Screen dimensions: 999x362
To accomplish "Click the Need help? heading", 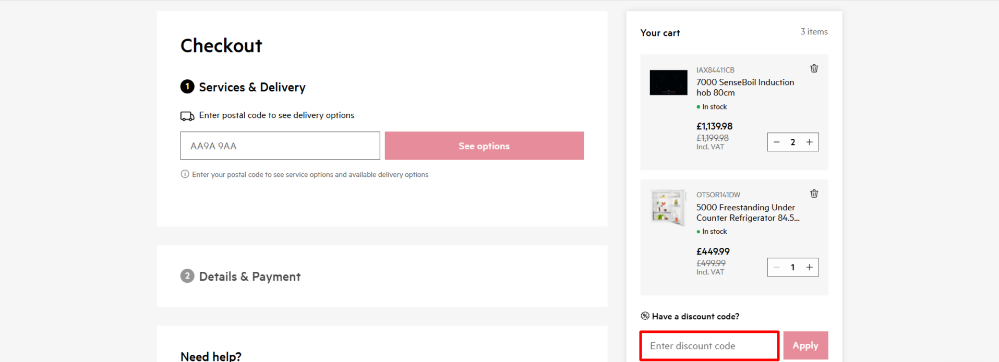I will [211, 356].
